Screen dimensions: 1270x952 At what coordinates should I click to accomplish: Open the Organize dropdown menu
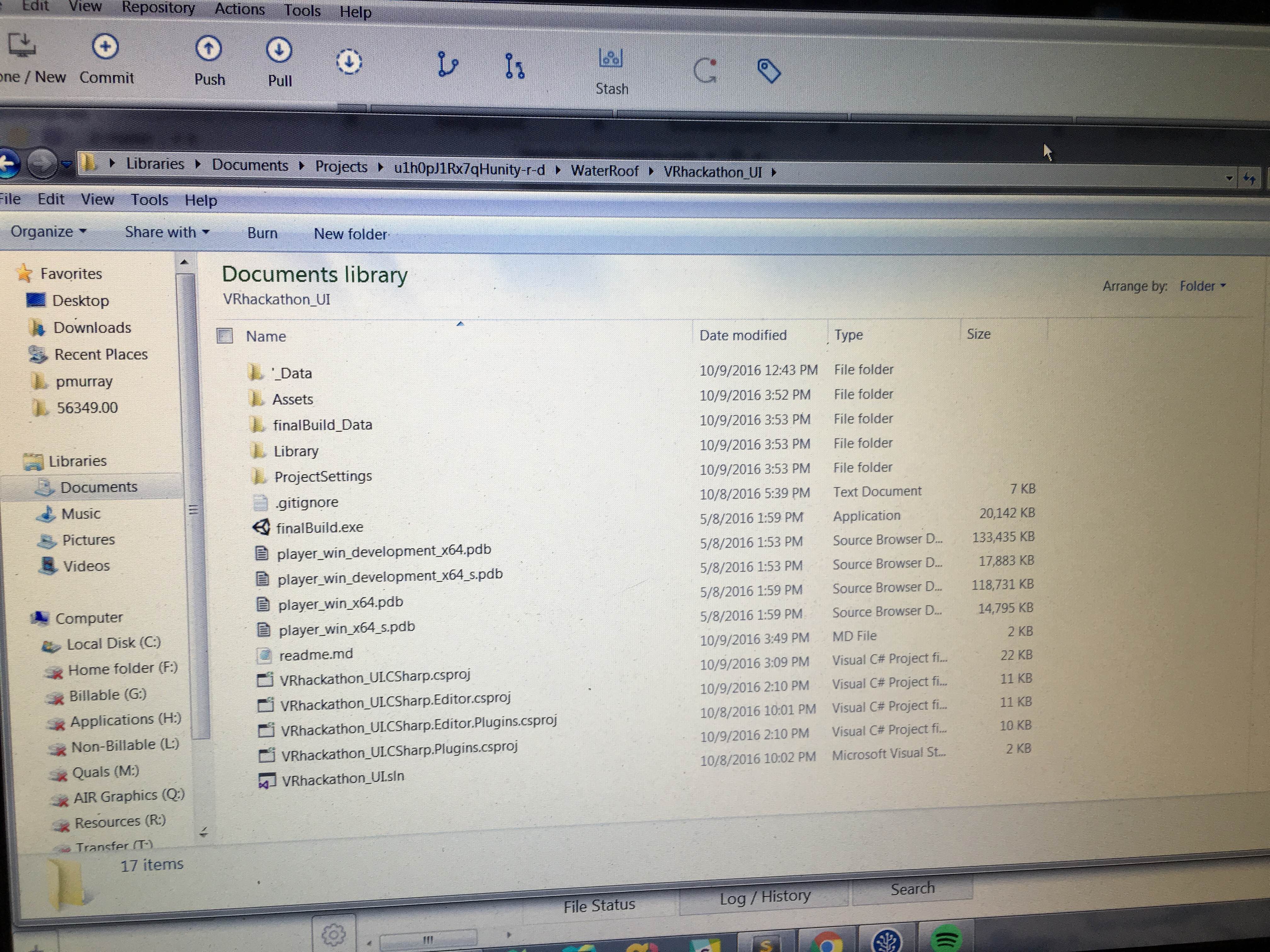click(48, 232)
